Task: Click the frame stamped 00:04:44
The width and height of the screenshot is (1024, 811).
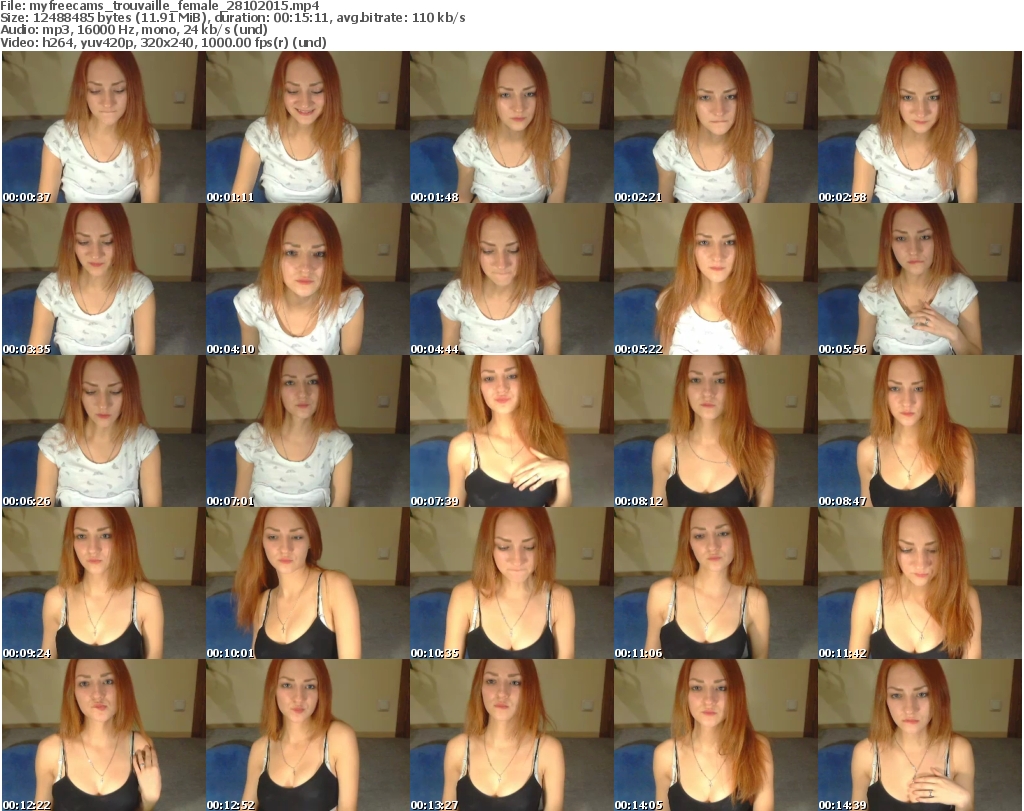Action: coord(511,279)
